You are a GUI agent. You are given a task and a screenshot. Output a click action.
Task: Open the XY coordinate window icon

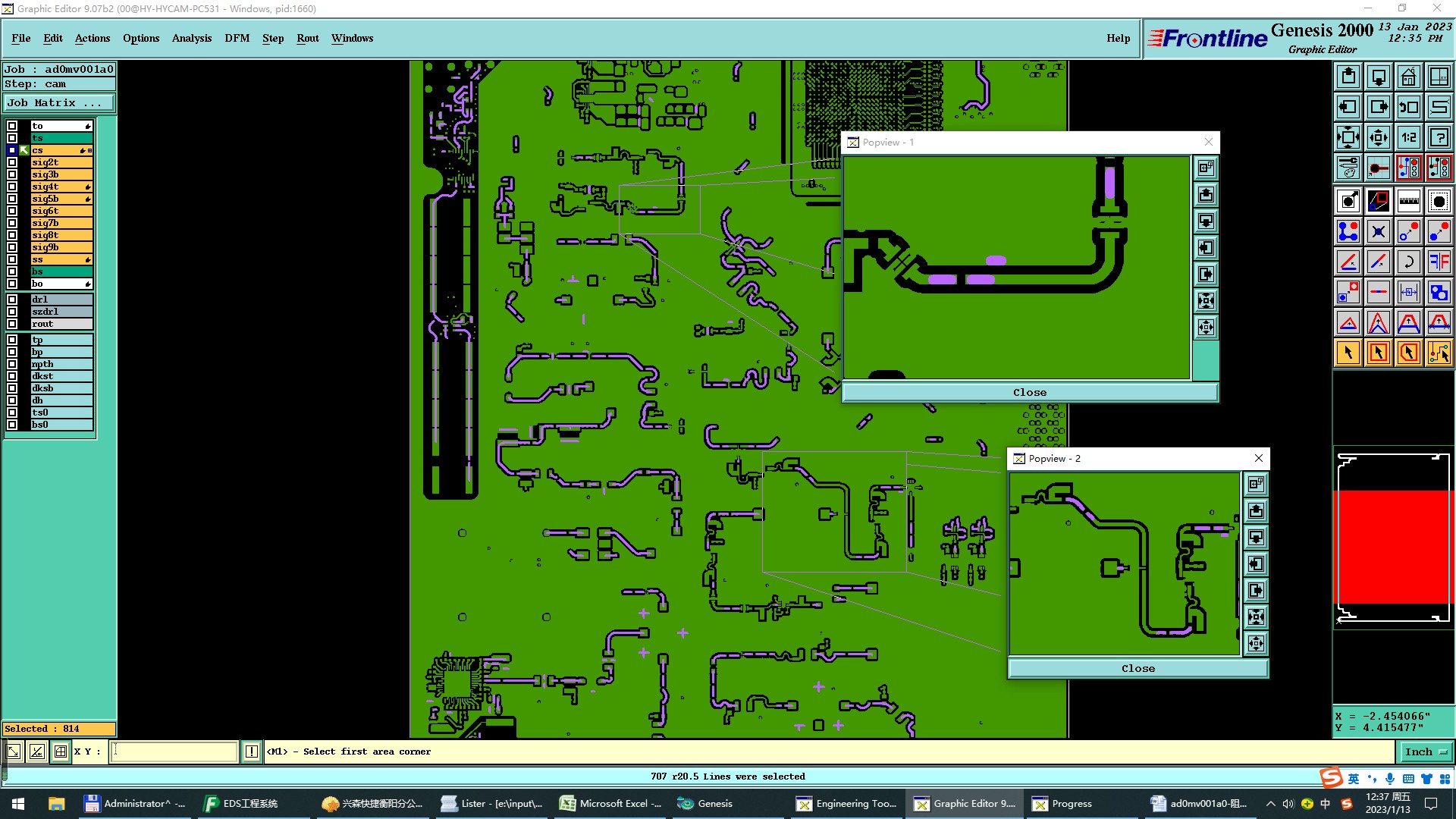[1439, 77]
